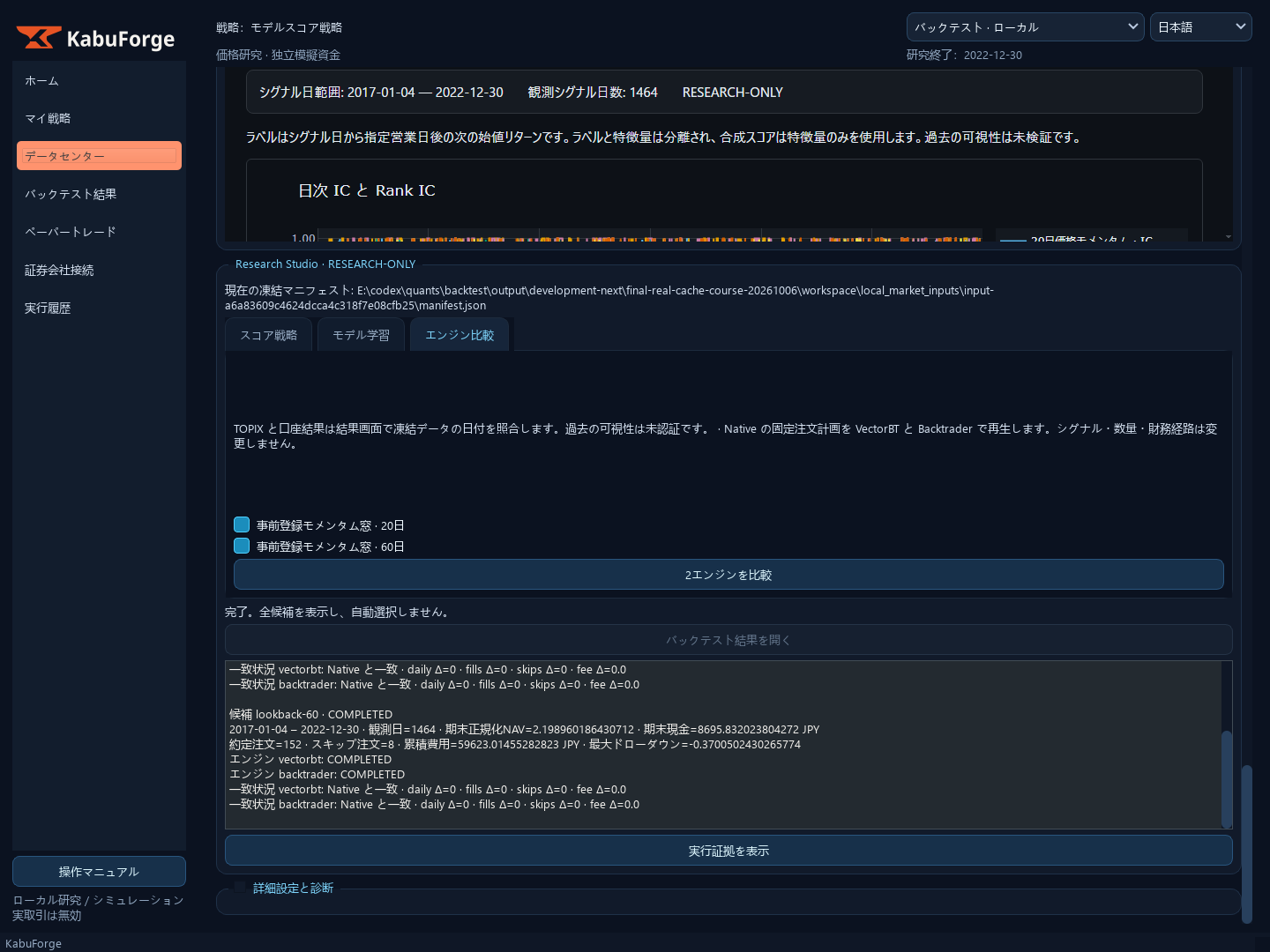Screen dimensions: 1270x952
Task: Open the バックテスト · ローカル mode dropdown
Action: click(x=1025, y=27)
